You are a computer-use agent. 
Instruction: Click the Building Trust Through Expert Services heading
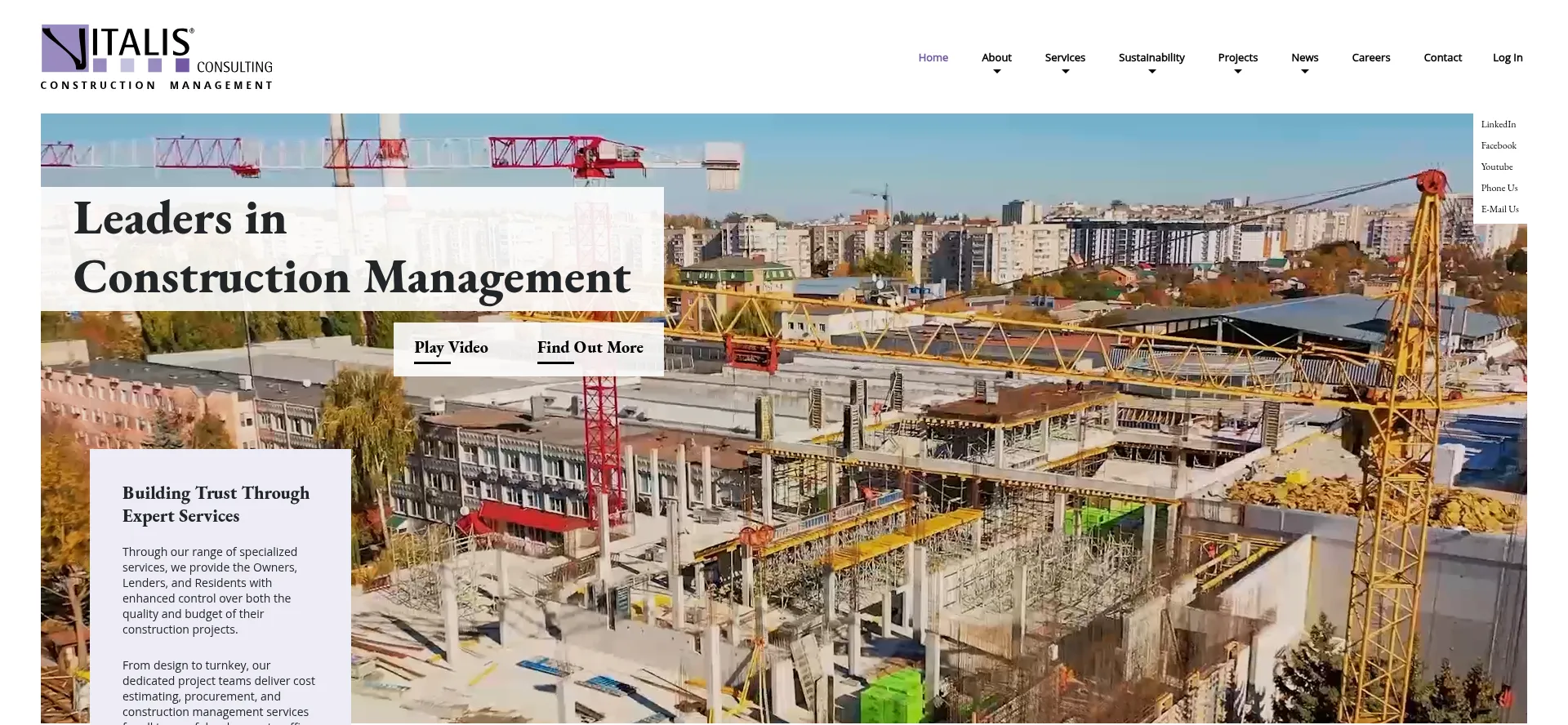[216, 505]
